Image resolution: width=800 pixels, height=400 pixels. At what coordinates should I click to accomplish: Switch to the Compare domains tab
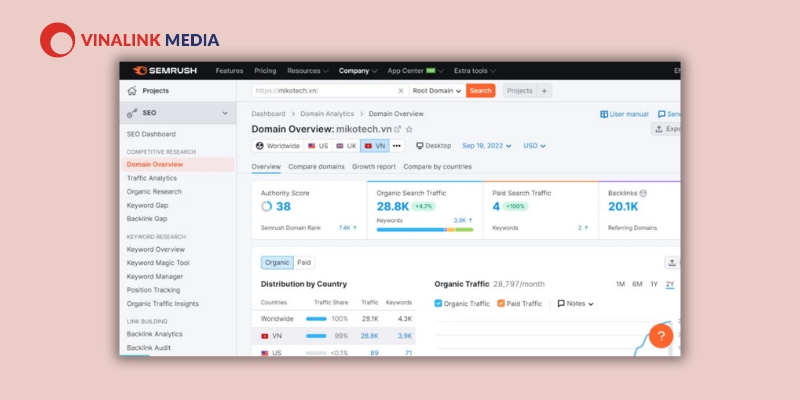(316, 167)
